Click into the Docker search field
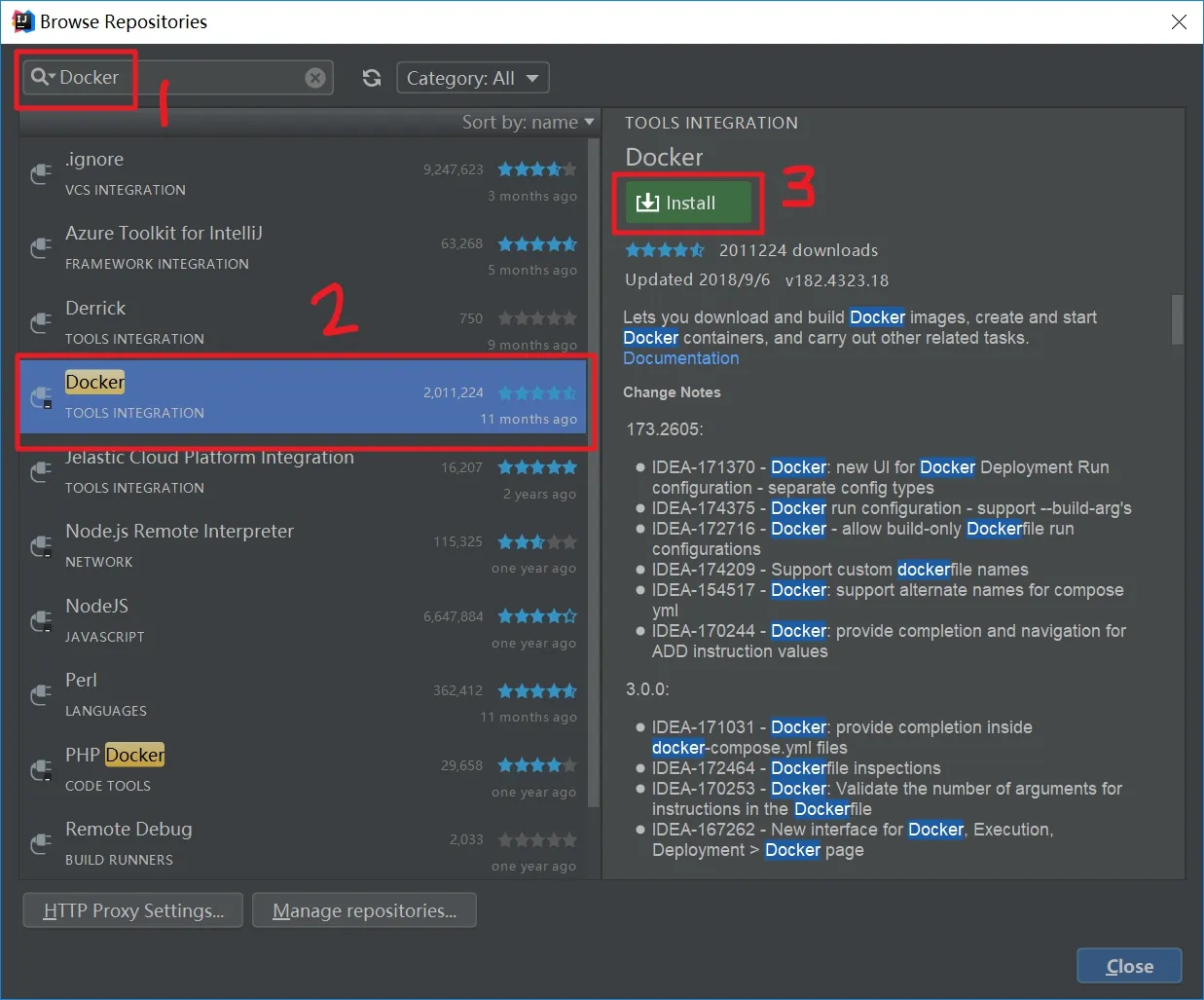The image size is (1204, 1000). pos(180,78)
